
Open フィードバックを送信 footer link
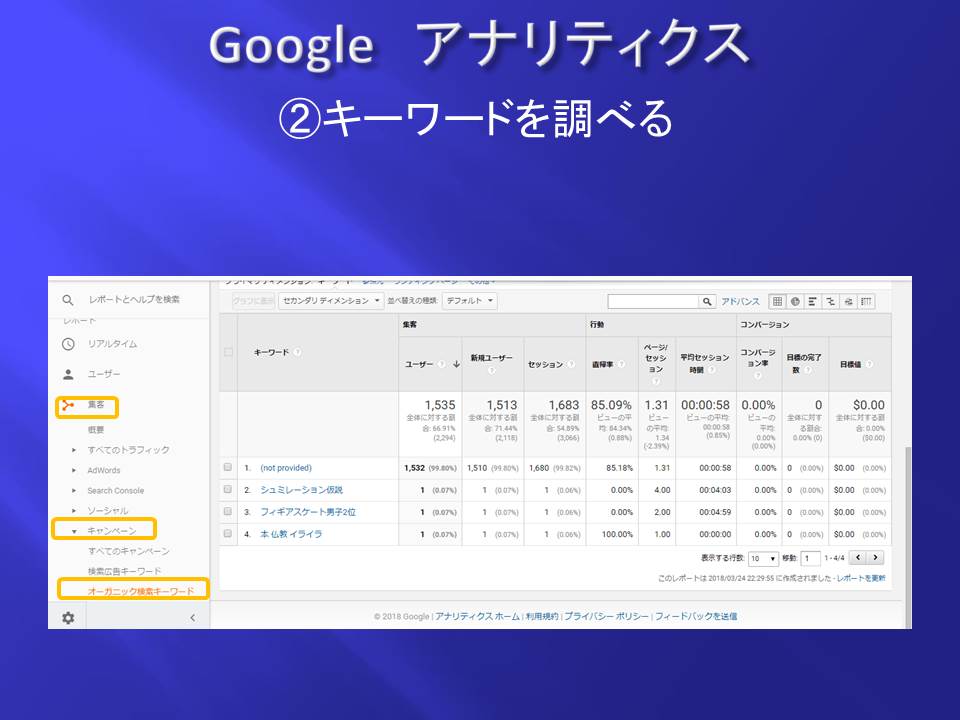[696, 617]
